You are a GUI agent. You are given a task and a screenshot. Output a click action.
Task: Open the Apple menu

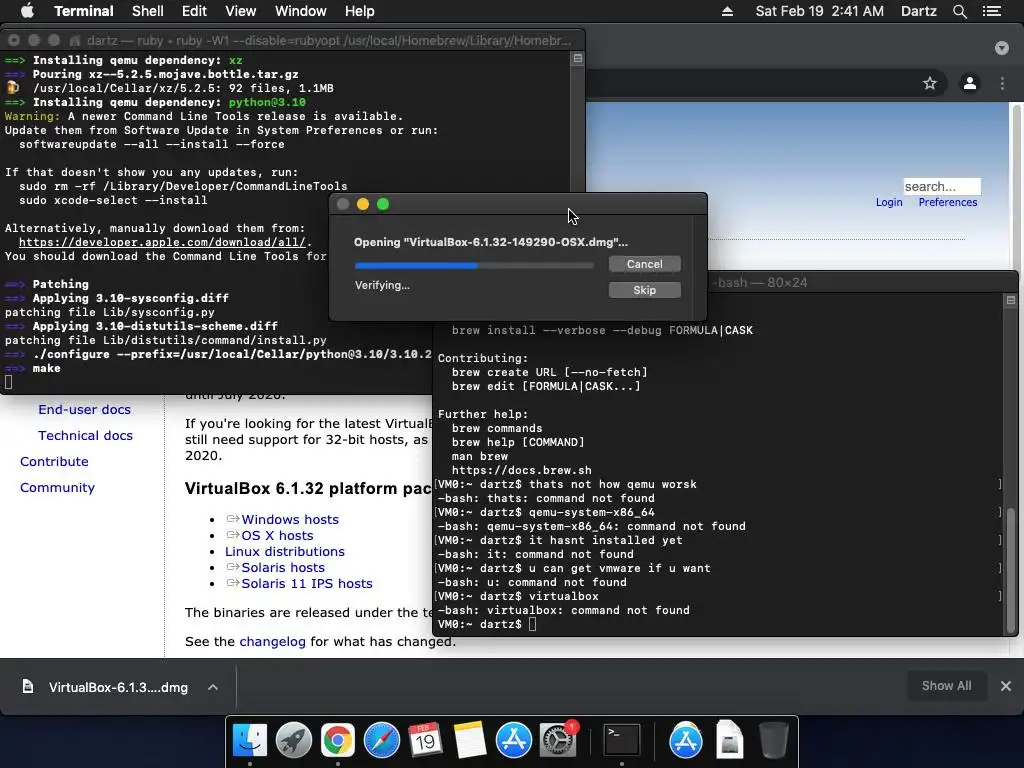pyautogui.click(x=27, y=11)
